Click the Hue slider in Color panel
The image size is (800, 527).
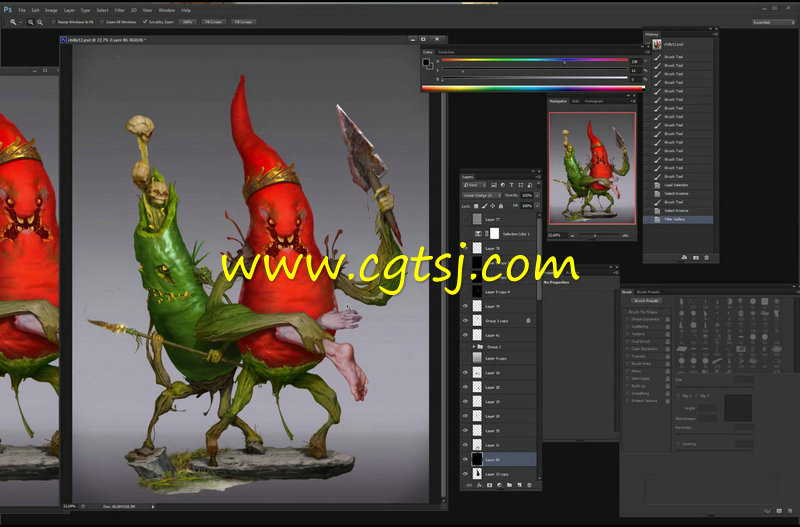pos(535,60)
